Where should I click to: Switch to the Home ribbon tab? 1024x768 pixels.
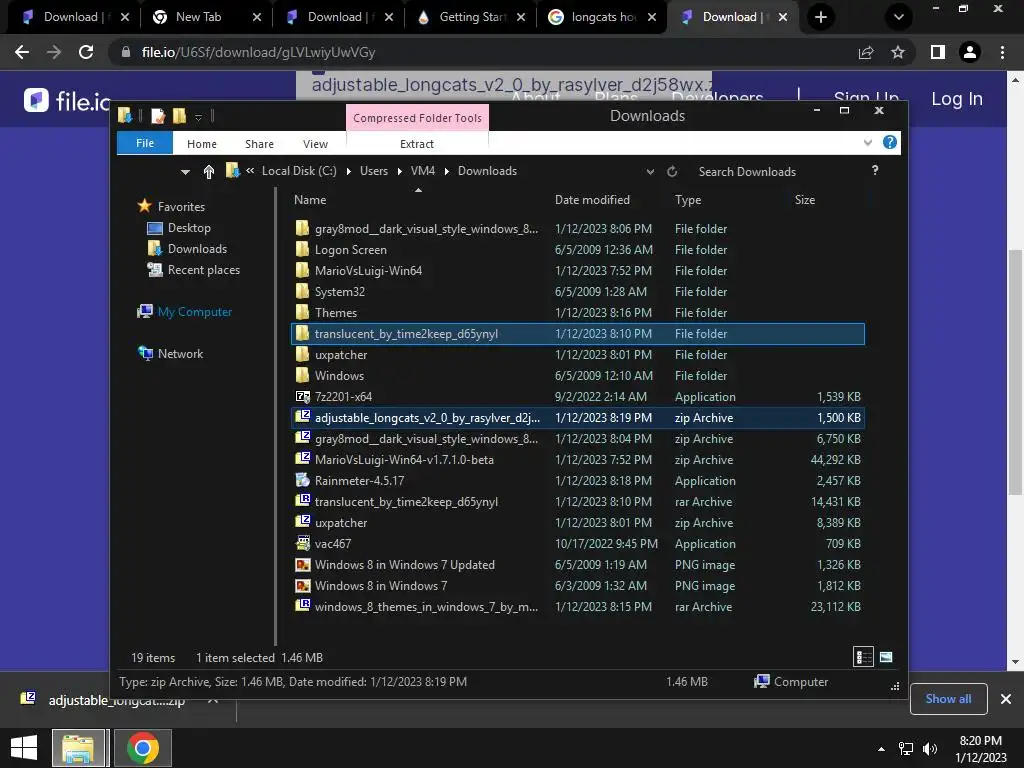pos(201,144)
